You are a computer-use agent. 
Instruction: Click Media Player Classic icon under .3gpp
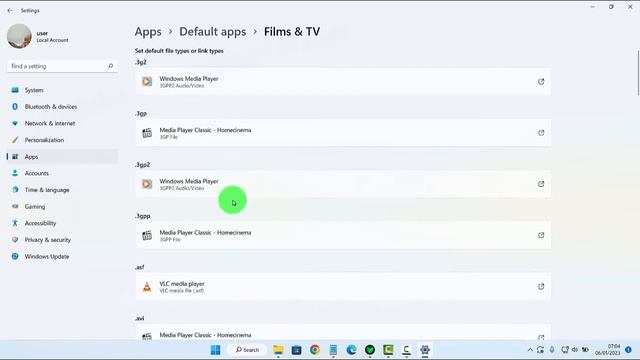pos(147,235)
